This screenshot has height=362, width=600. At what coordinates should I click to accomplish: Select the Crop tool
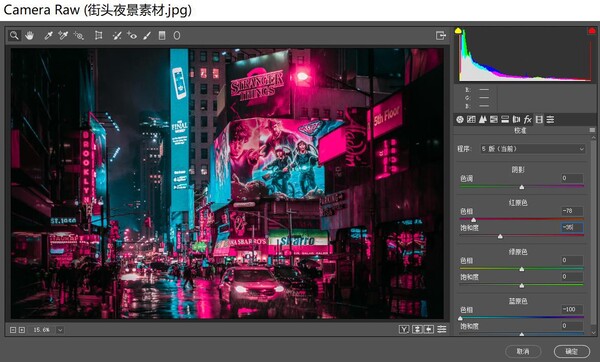(x=98, y=36)
